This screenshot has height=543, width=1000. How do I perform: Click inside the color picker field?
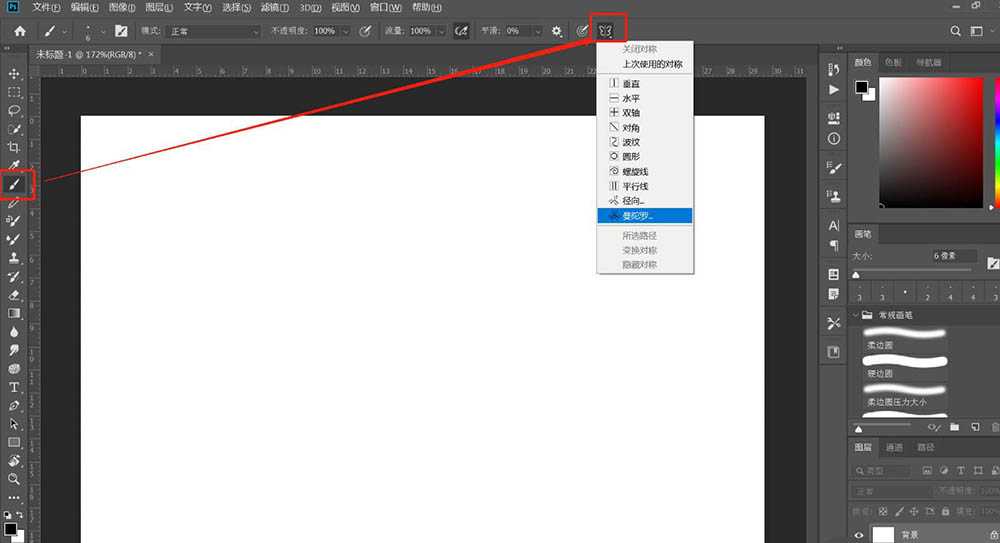pyautogui.click(x=930, y=140)
